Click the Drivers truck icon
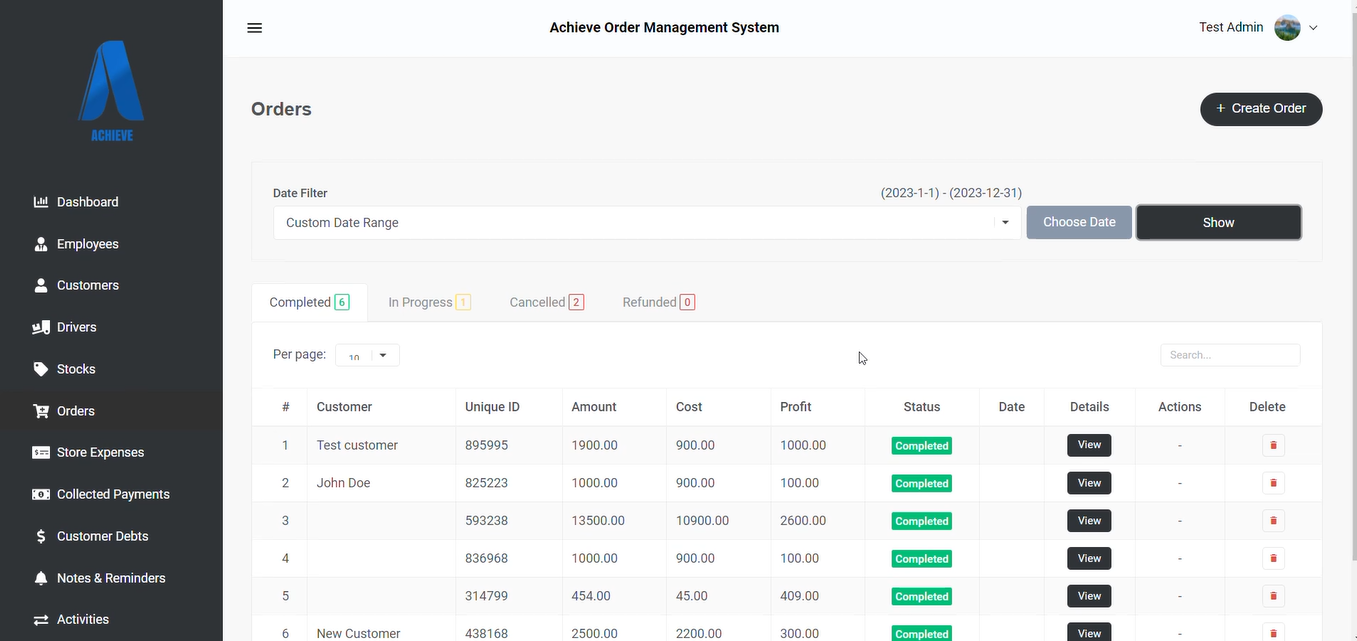 (x=41, y=328)
